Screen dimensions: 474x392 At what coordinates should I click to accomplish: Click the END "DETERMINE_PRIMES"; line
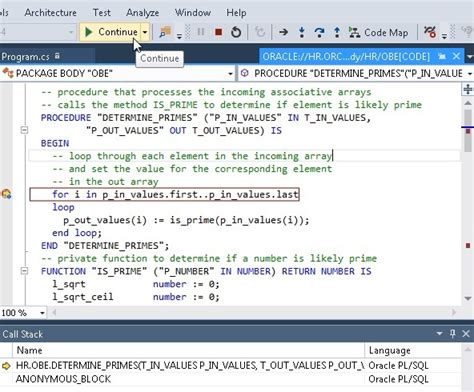click(105, 246)
